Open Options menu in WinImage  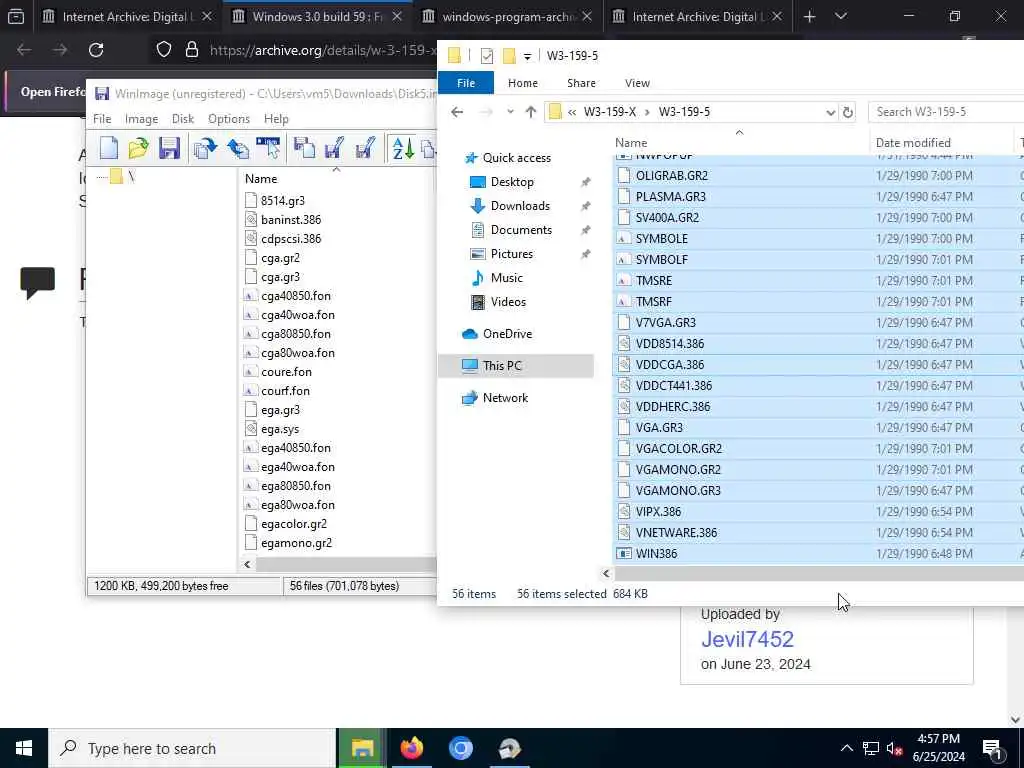click(x=229, y=119)
